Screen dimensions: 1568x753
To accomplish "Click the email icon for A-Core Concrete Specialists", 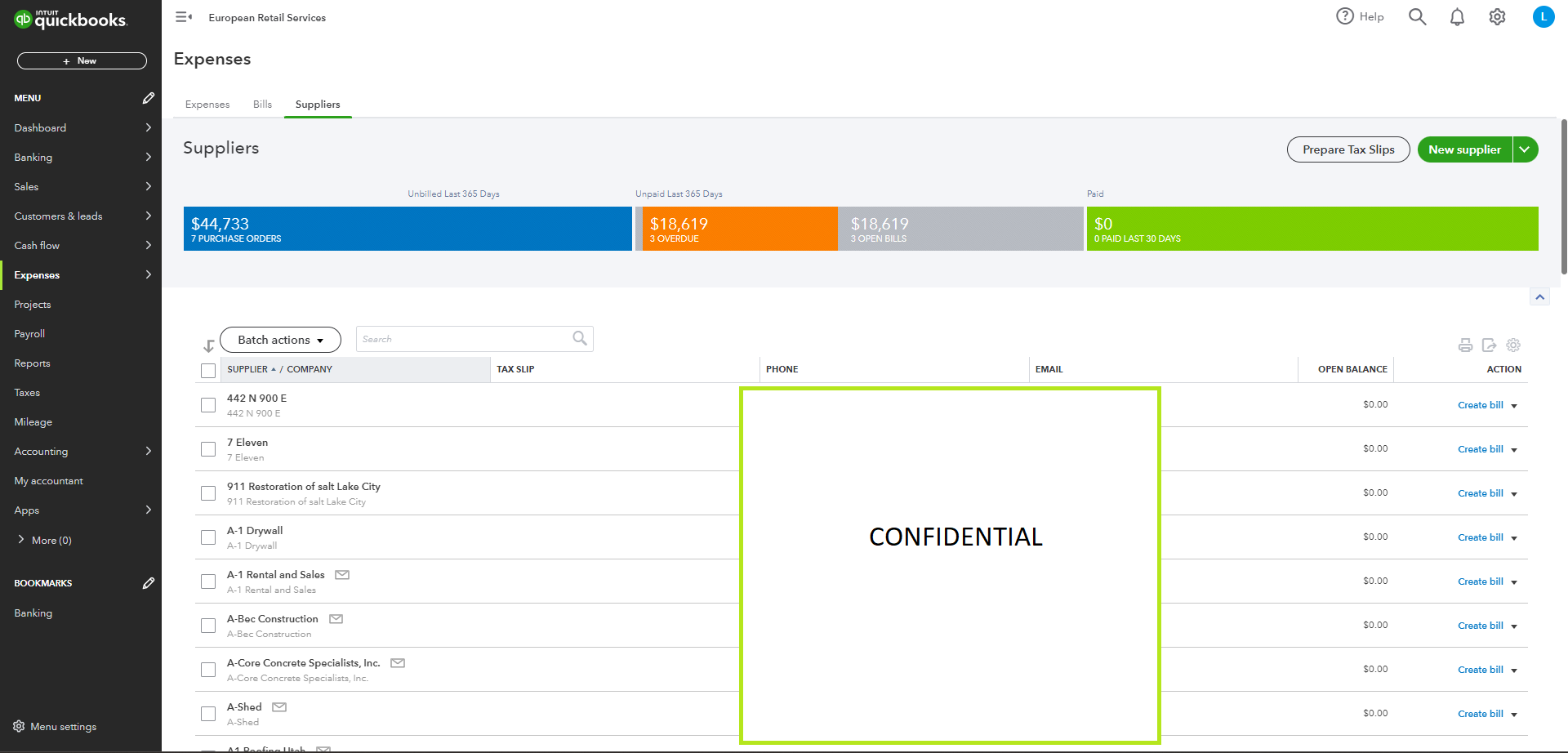I will tap(398, 663).
